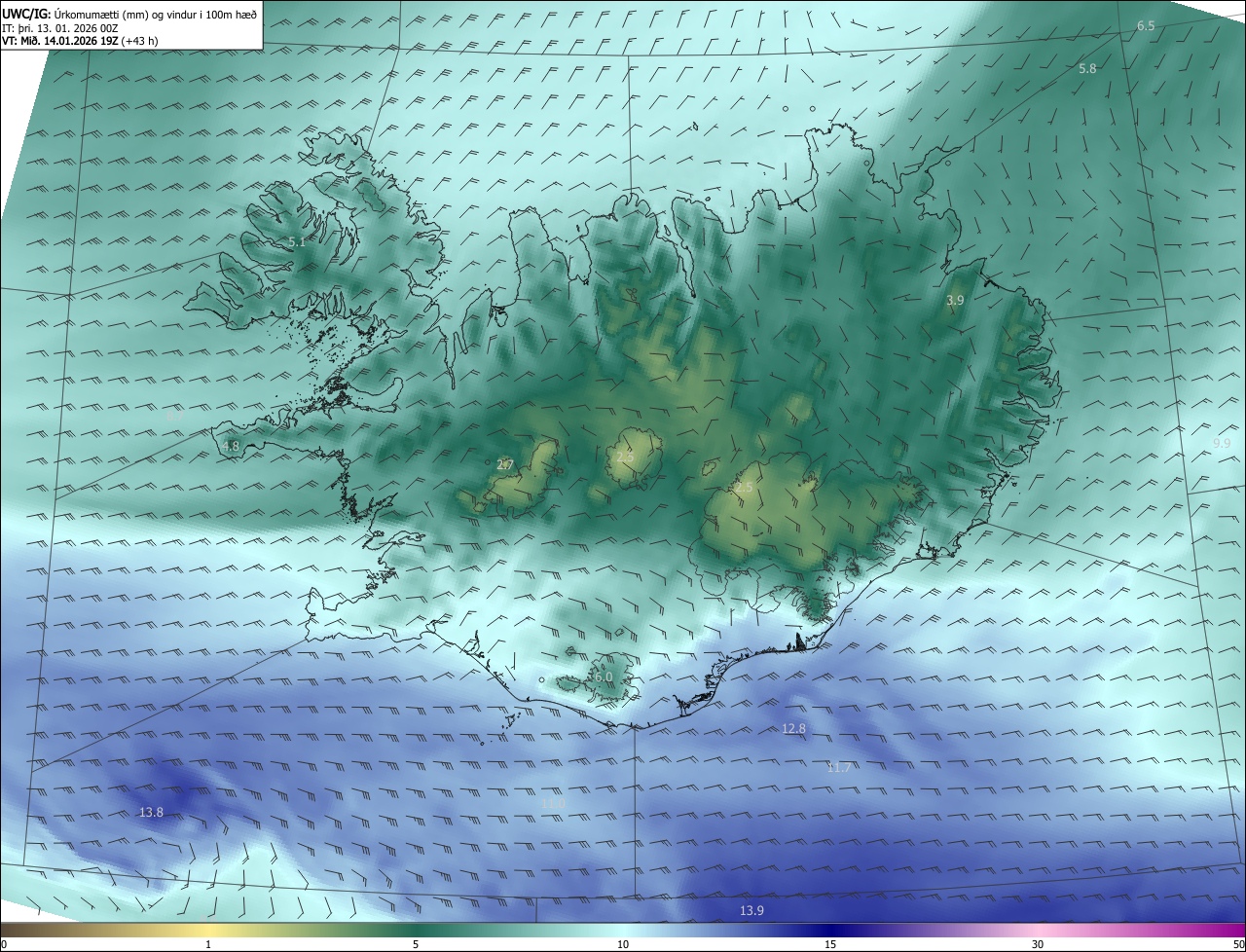
Task: Click the 2.5 value inside the small round glacier
Action: point(625,457)
